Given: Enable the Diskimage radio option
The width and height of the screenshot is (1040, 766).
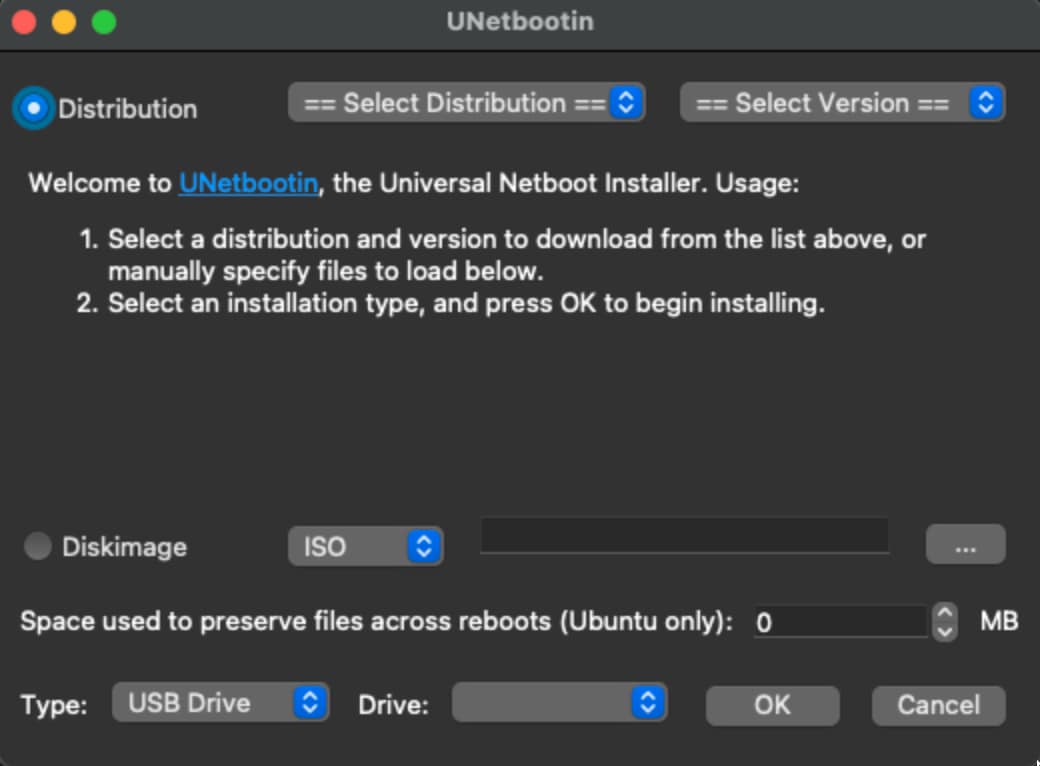Looking at the screenshot, I should [38, 547].
